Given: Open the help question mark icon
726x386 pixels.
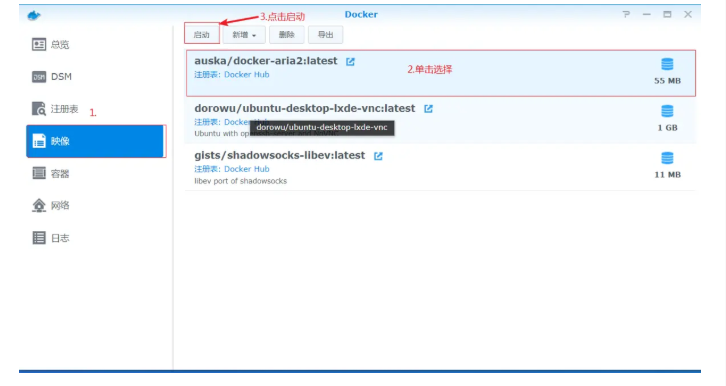Looking at the screenshot, I should point(626,14).
